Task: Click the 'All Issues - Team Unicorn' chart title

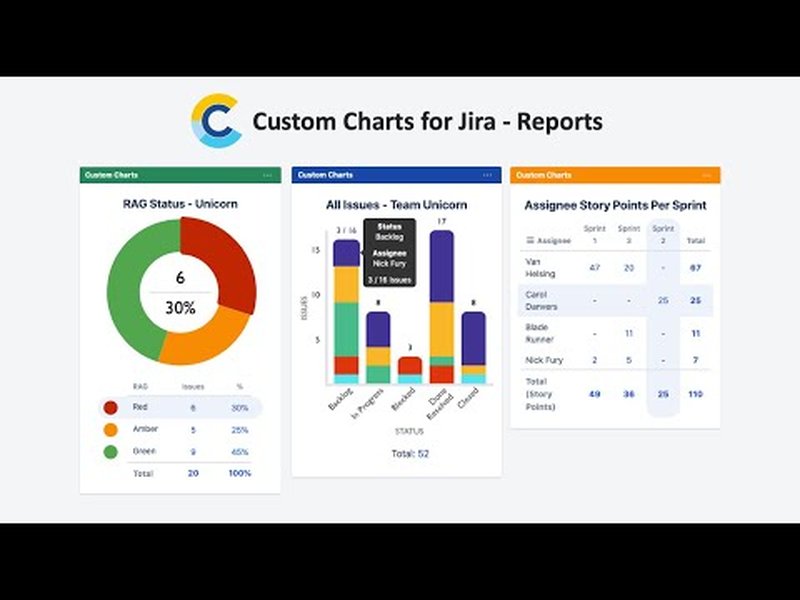Action: (x=396, y=205)
